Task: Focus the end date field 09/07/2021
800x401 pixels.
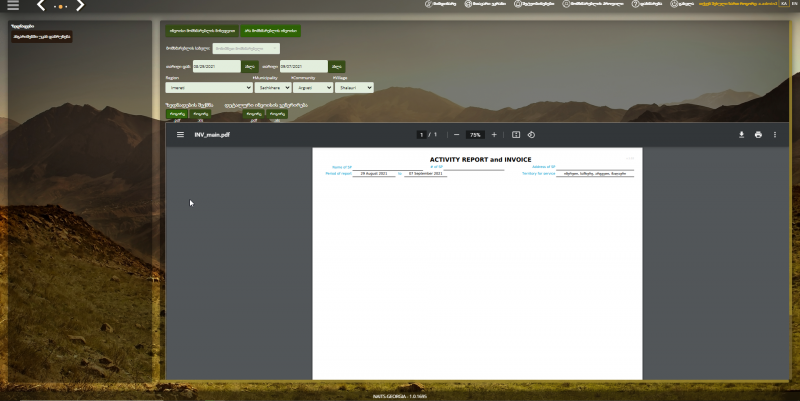Action: [x=304, y=66]
